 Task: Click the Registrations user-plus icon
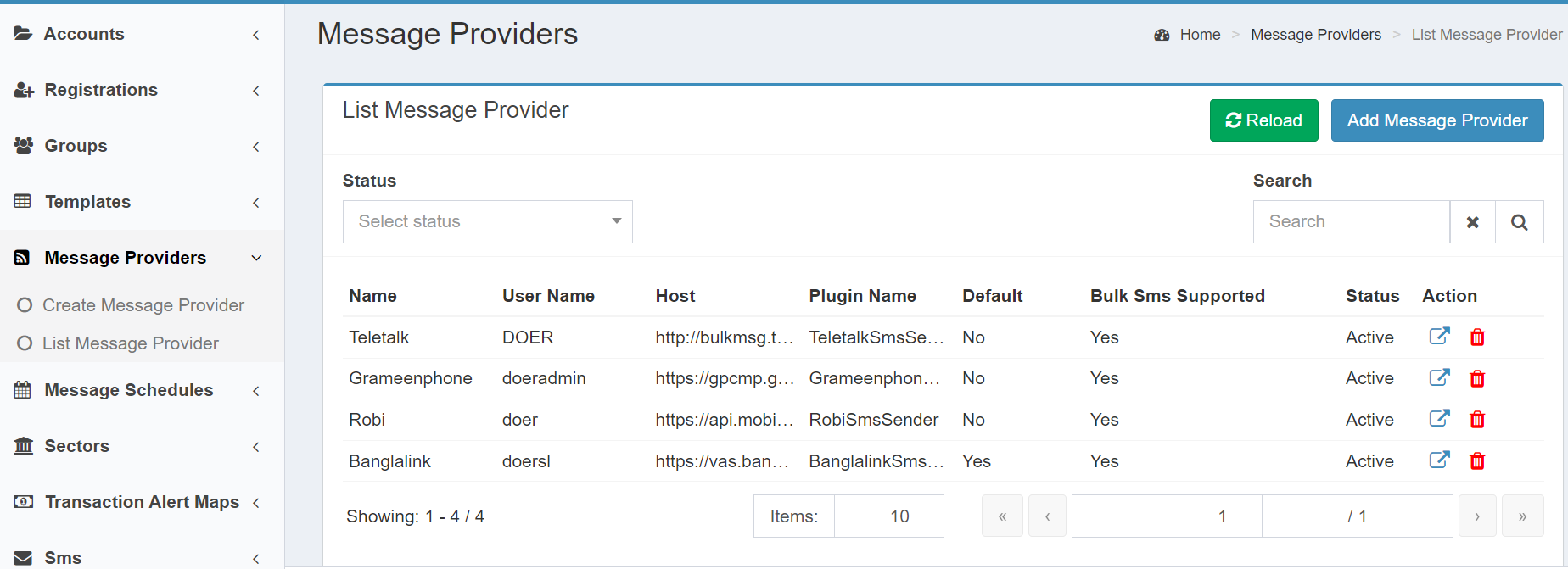24,90
